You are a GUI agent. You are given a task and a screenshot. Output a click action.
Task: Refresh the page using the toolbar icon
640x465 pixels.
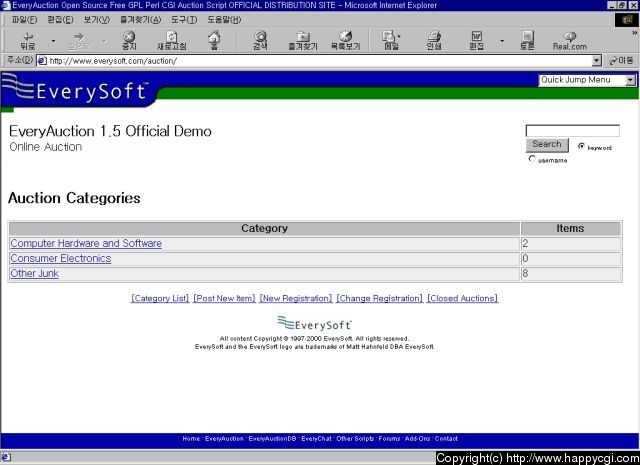(x=172, y=40)
